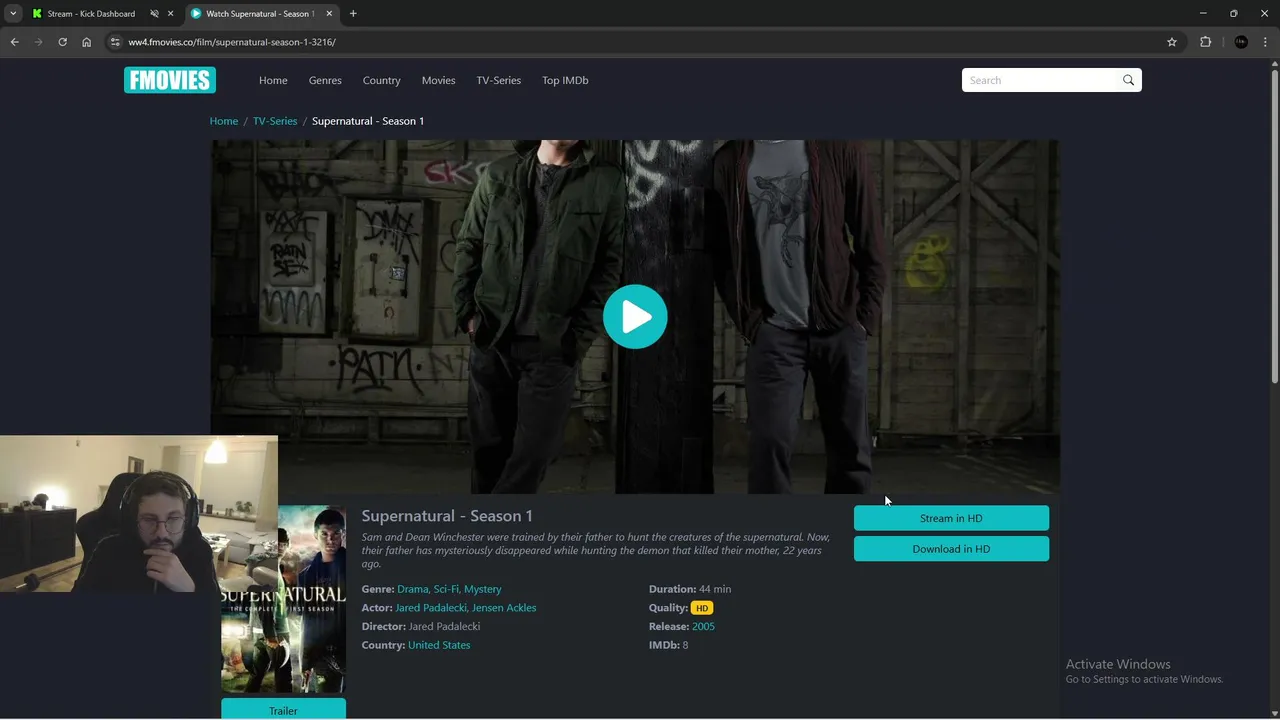The width and height of the screenshot is (1280, 720).
Task: Go back with browser back arrow
Action: pos(14,42)
